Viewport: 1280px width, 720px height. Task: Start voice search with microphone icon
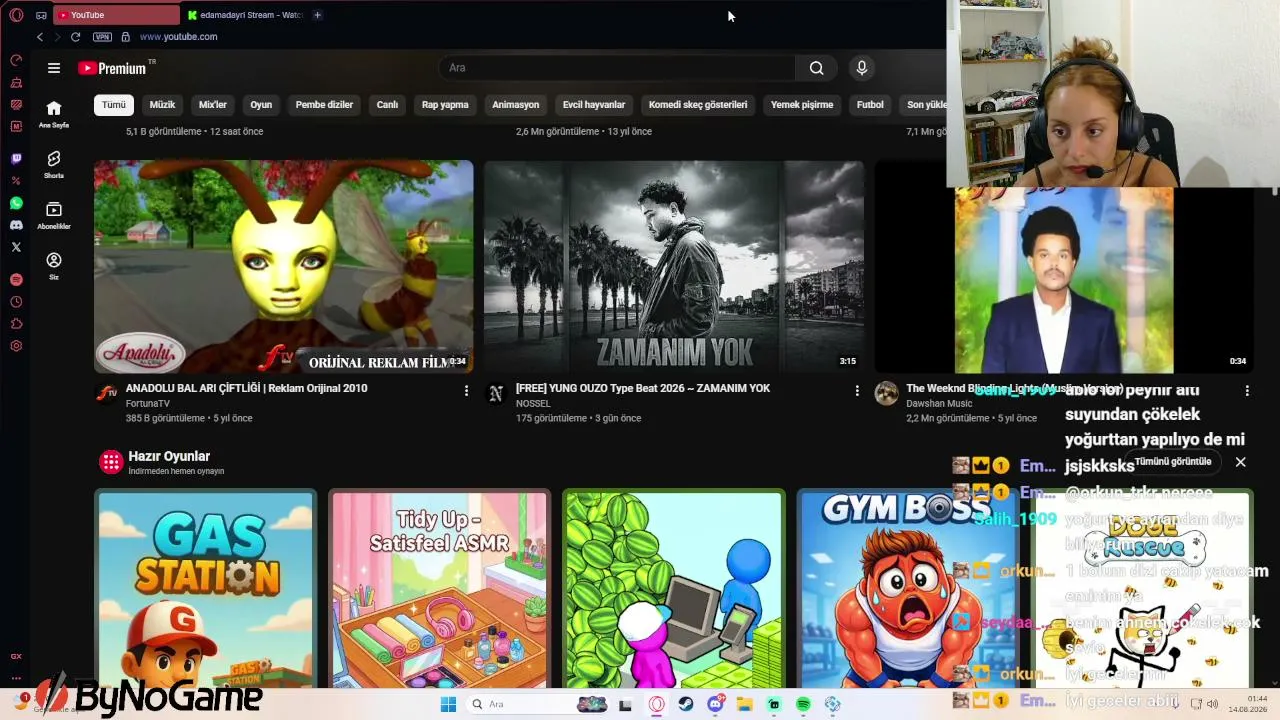pos(862,68)
